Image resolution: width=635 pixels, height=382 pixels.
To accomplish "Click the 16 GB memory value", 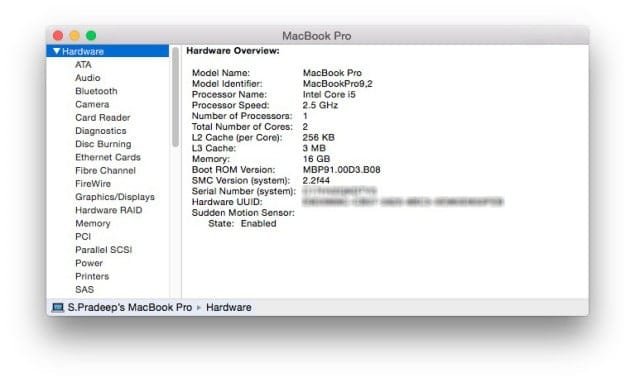I will [316, 159].
